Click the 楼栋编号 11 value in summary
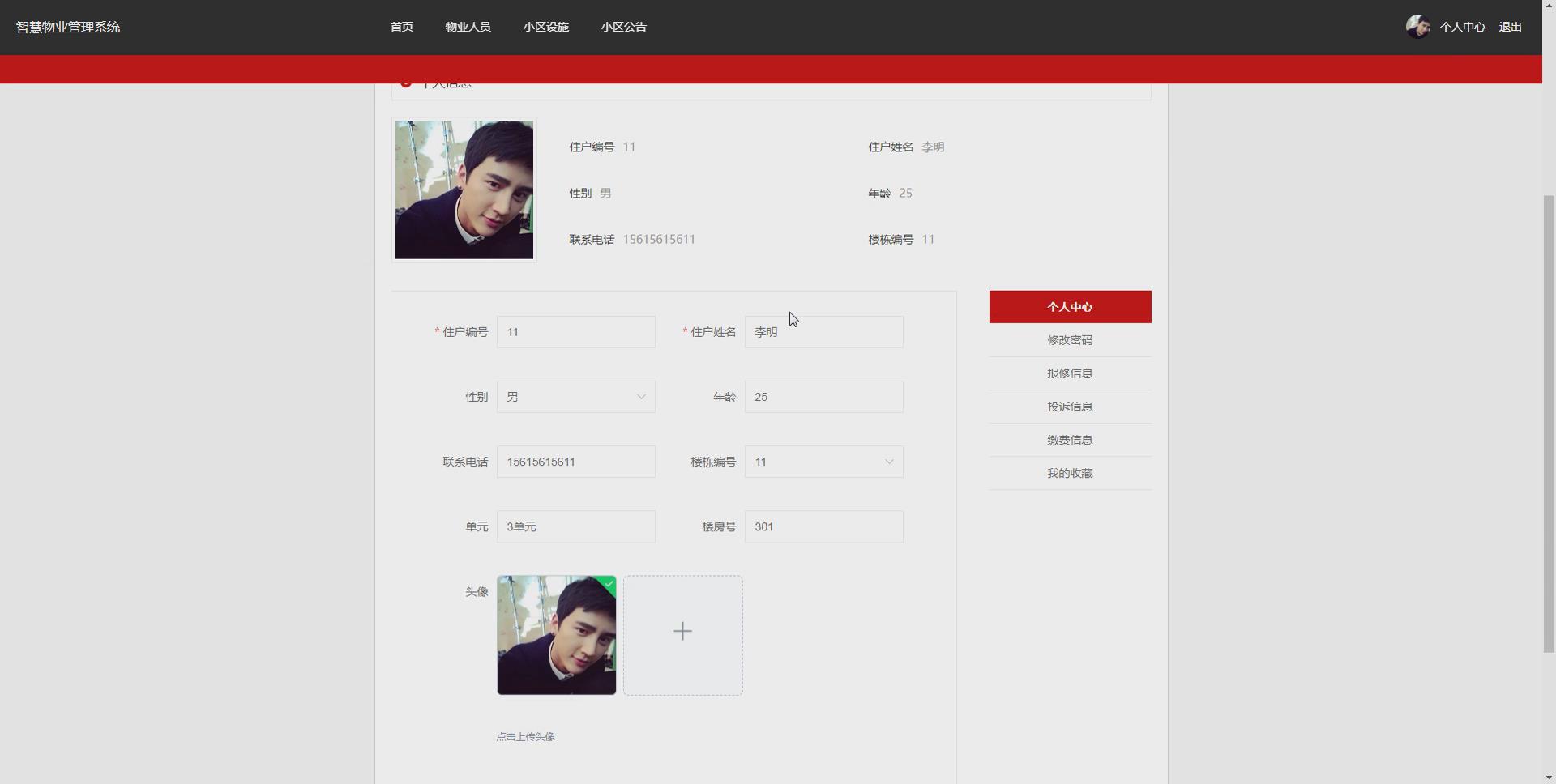The width and height of the screenshot is (1556, 784). click(928, 239)
